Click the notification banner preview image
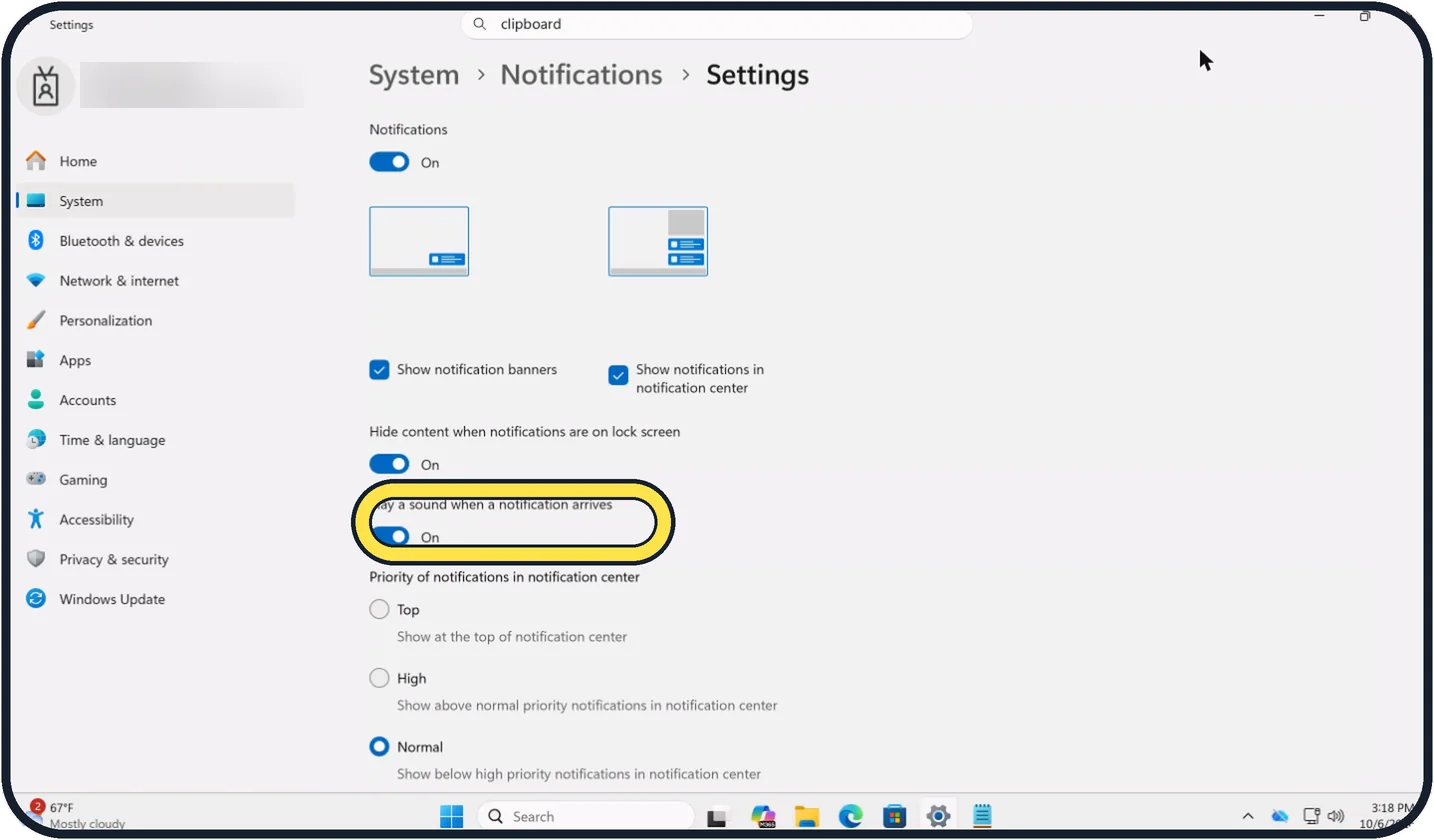The height and width of the screenshot is (840, 1434). click(x=419, y=241)
